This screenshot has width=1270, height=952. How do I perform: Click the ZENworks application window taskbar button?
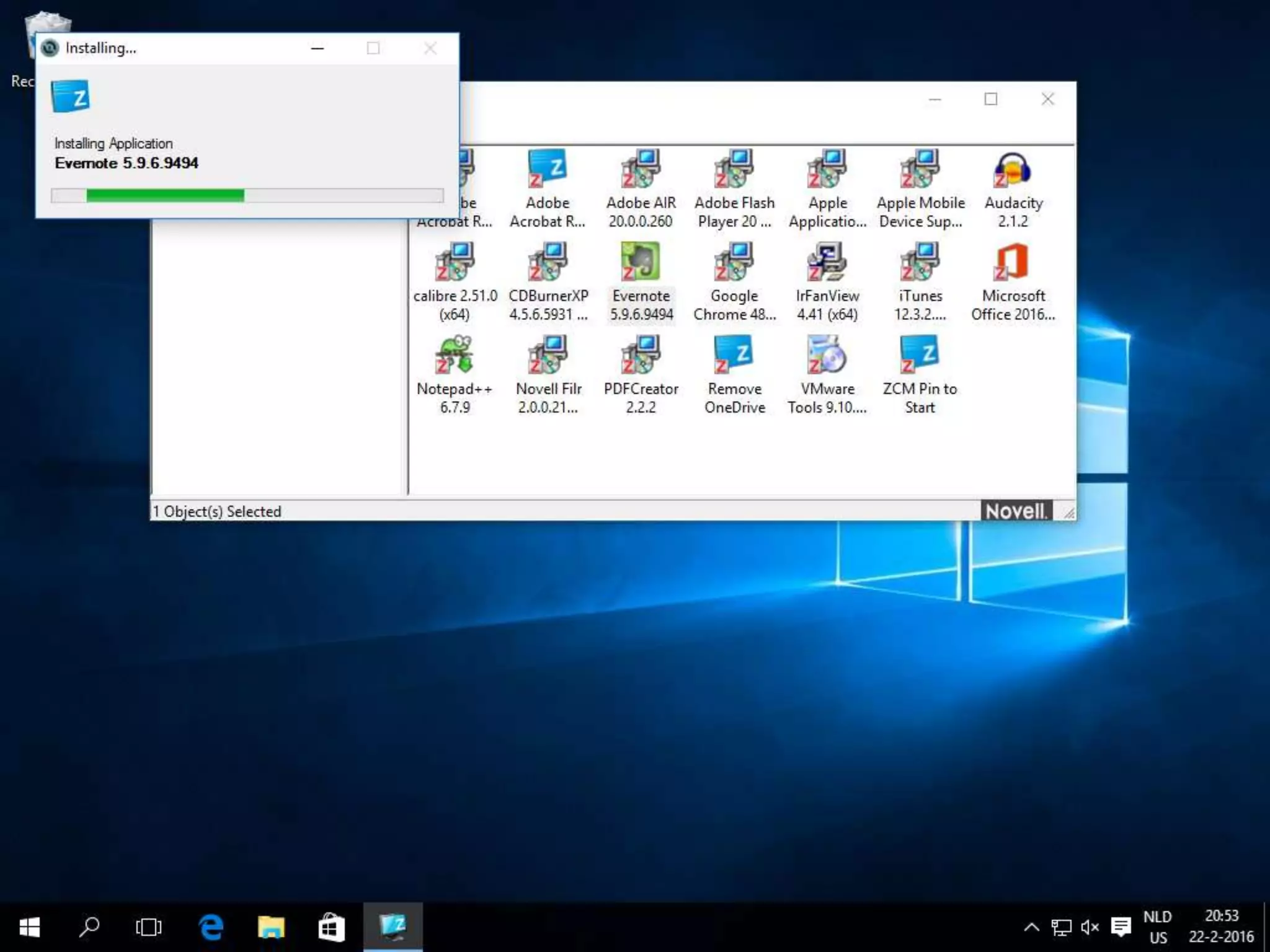[x=393, y=927]
